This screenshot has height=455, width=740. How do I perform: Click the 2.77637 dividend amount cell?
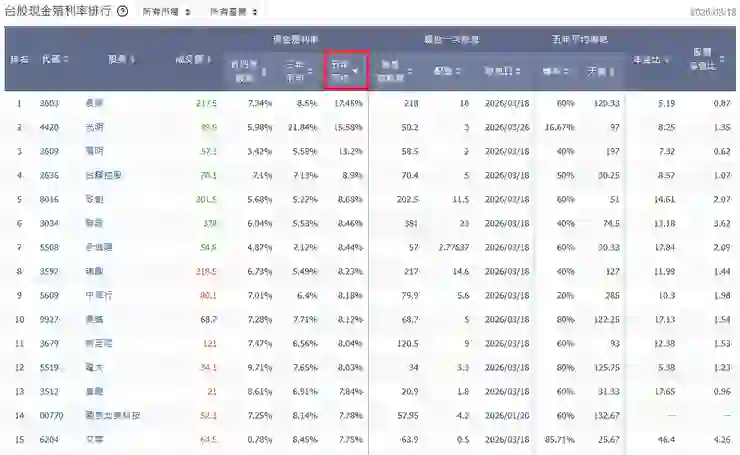[454, 247]
